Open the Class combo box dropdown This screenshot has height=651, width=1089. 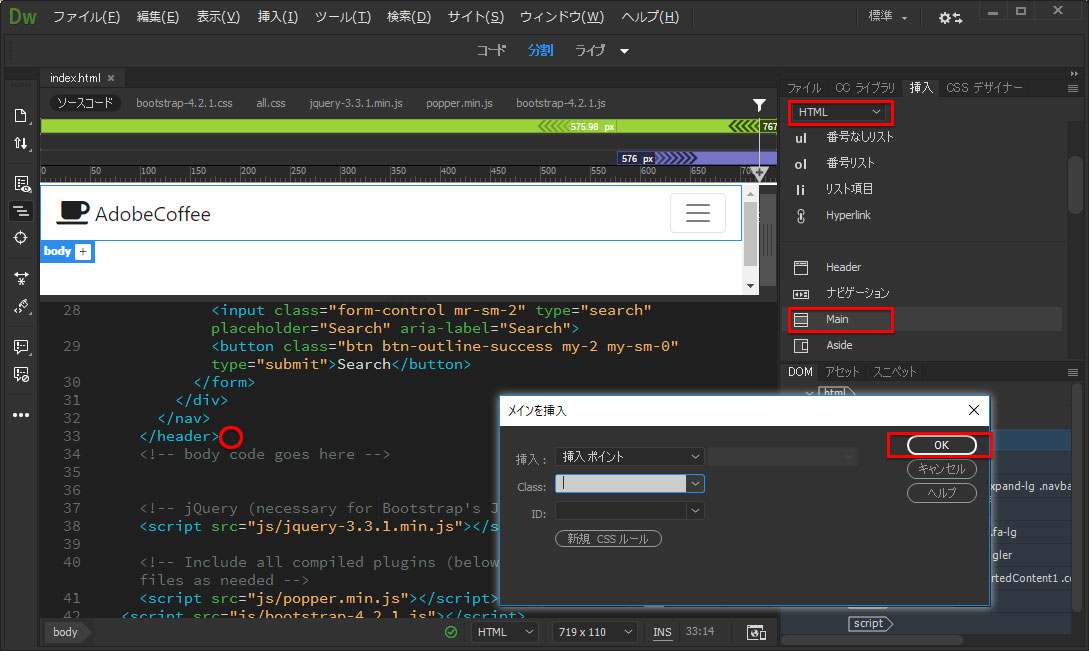click(x=695, y=484)
